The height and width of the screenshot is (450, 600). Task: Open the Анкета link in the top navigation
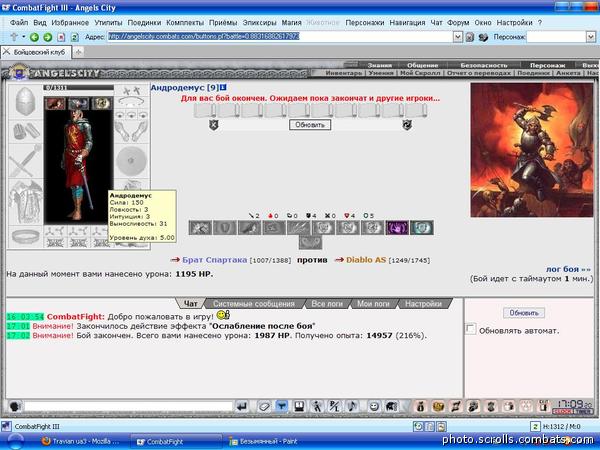tap(569, 73)
